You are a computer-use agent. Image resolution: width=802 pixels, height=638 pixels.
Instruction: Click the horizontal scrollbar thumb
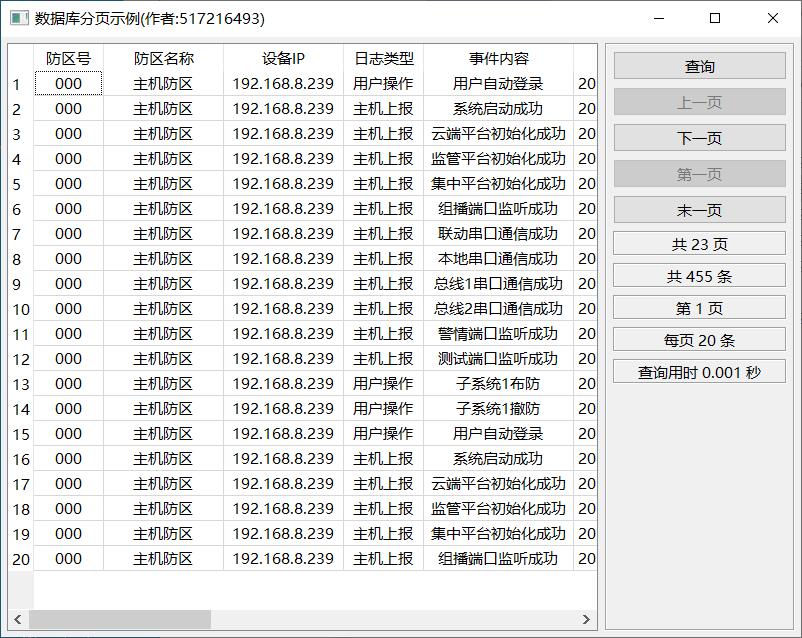pyautogui.click(x=120, y=620)
